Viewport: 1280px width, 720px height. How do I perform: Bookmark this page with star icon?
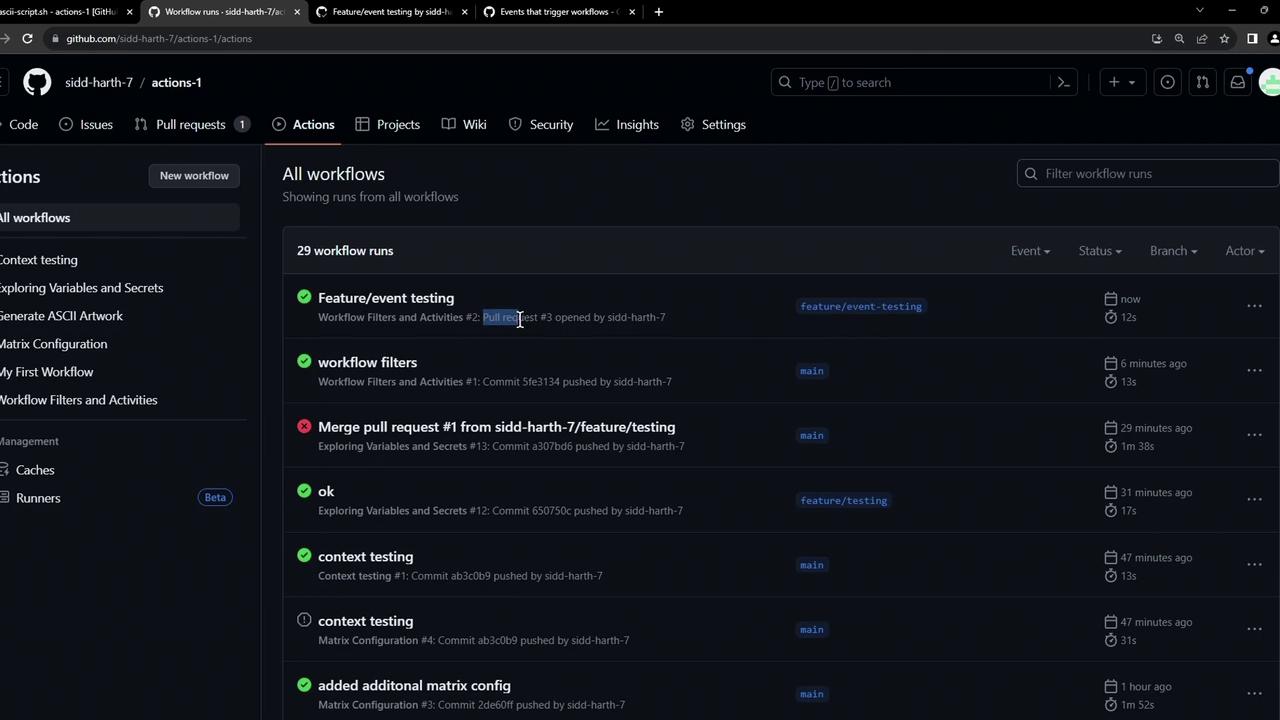pos(1224,38)
